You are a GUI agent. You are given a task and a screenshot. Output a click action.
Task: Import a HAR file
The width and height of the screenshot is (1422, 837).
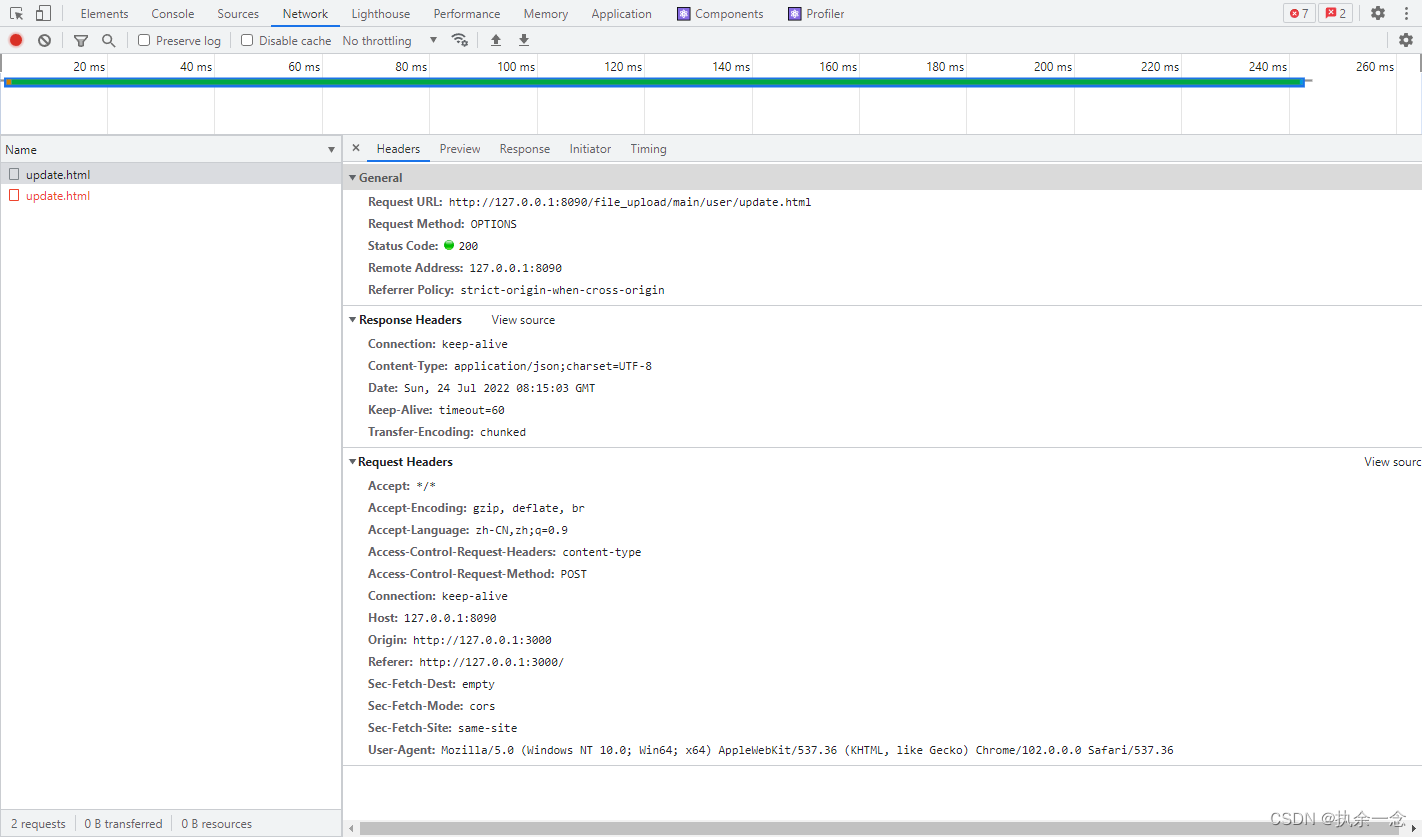pos(495,40)
